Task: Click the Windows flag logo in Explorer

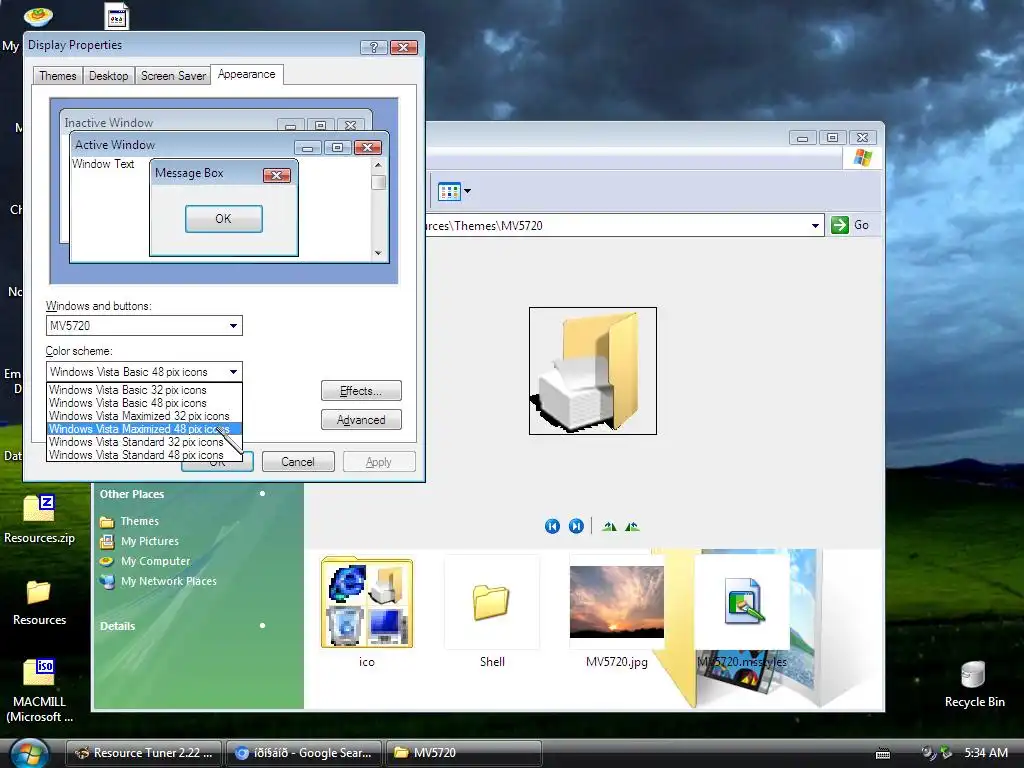Action: pyautogui.click(x=863, y=158)
